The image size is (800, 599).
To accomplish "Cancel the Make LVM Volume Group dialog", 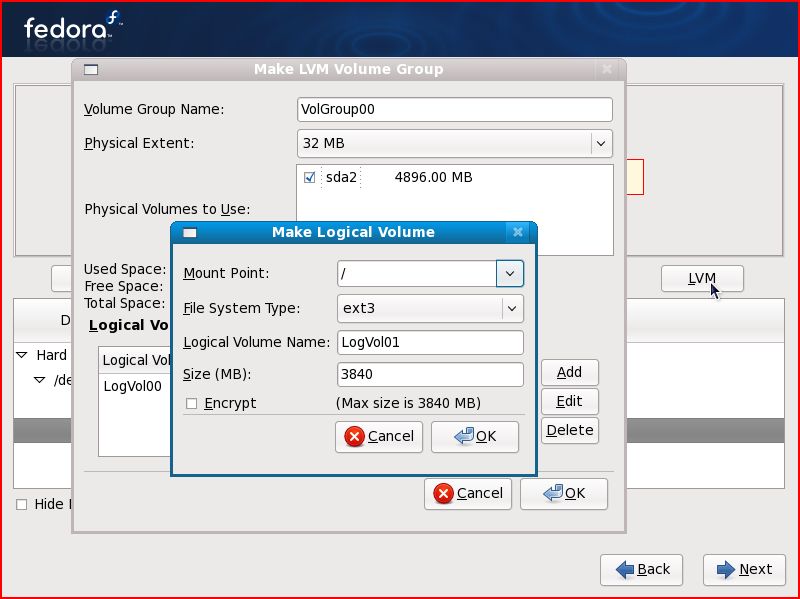I will (x=468, y=493).
